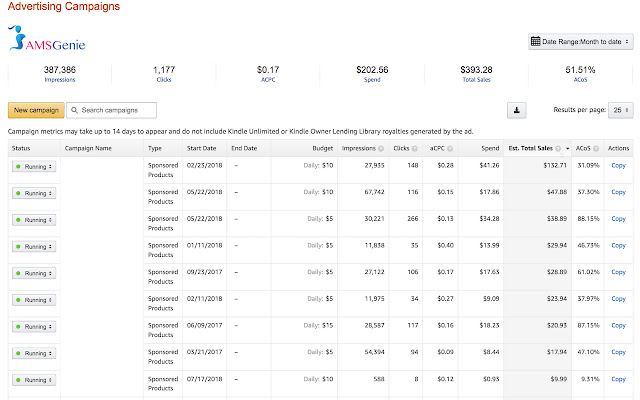640x400 pixels.
Task: Select the Spend summary metric link
Action: pos(372,80)
